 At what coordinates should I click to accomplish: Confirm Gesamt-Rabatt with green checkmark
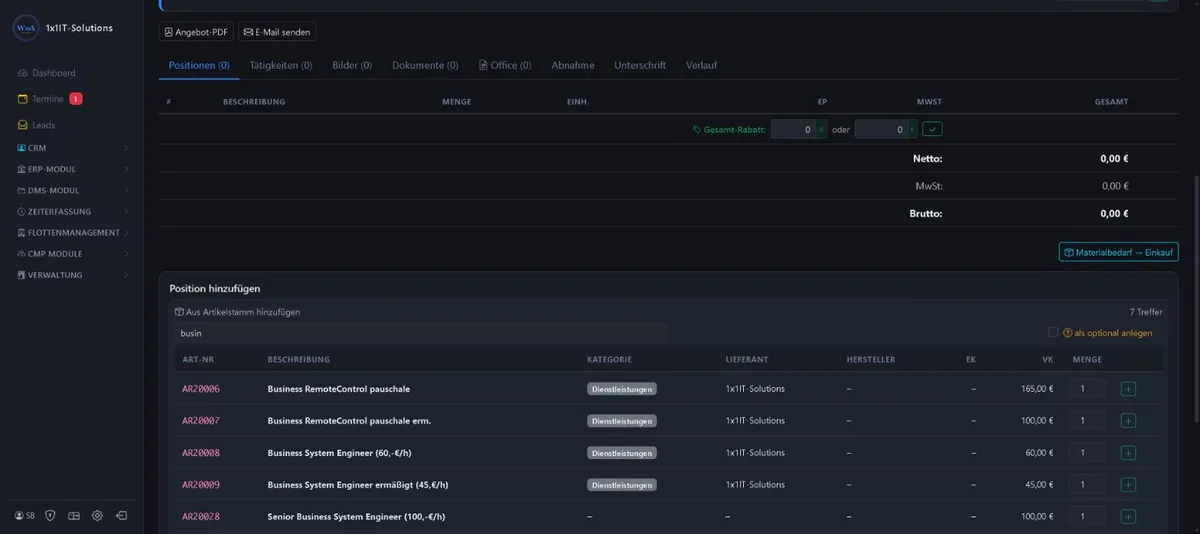(x=932, y=129)
